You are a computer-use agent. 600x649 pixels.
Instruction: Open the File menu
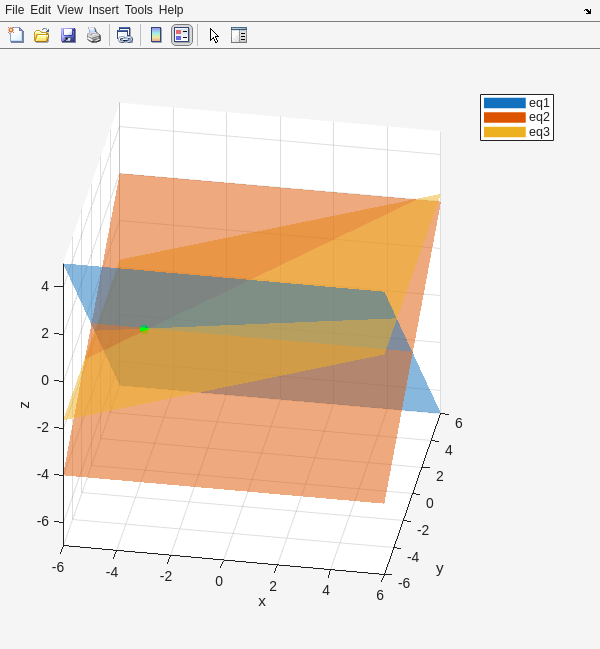[14, 10]
